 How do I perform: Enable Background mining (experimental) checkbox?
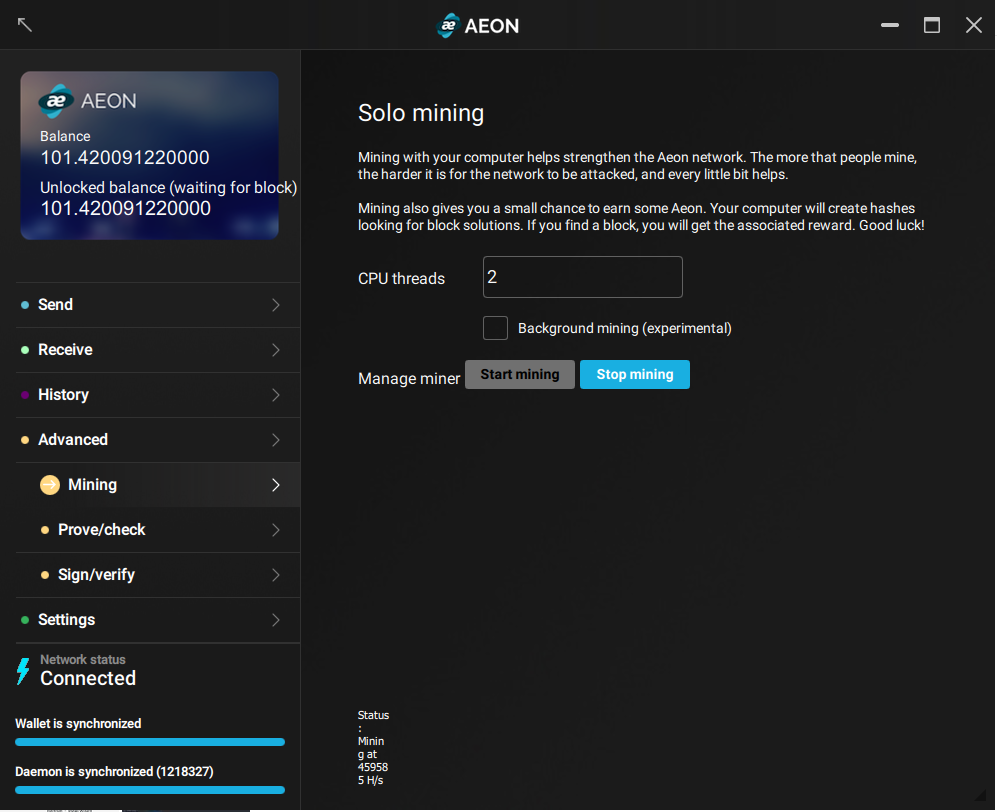point(495,328)
